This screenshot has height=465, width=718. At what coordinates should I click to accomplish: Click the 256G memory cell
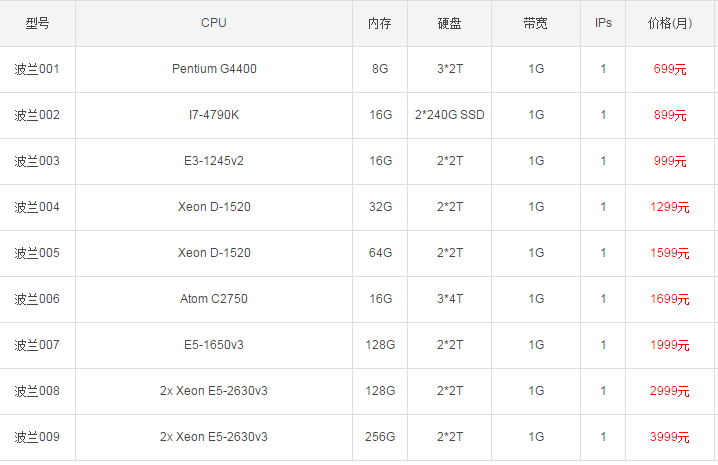coord(380,437)
